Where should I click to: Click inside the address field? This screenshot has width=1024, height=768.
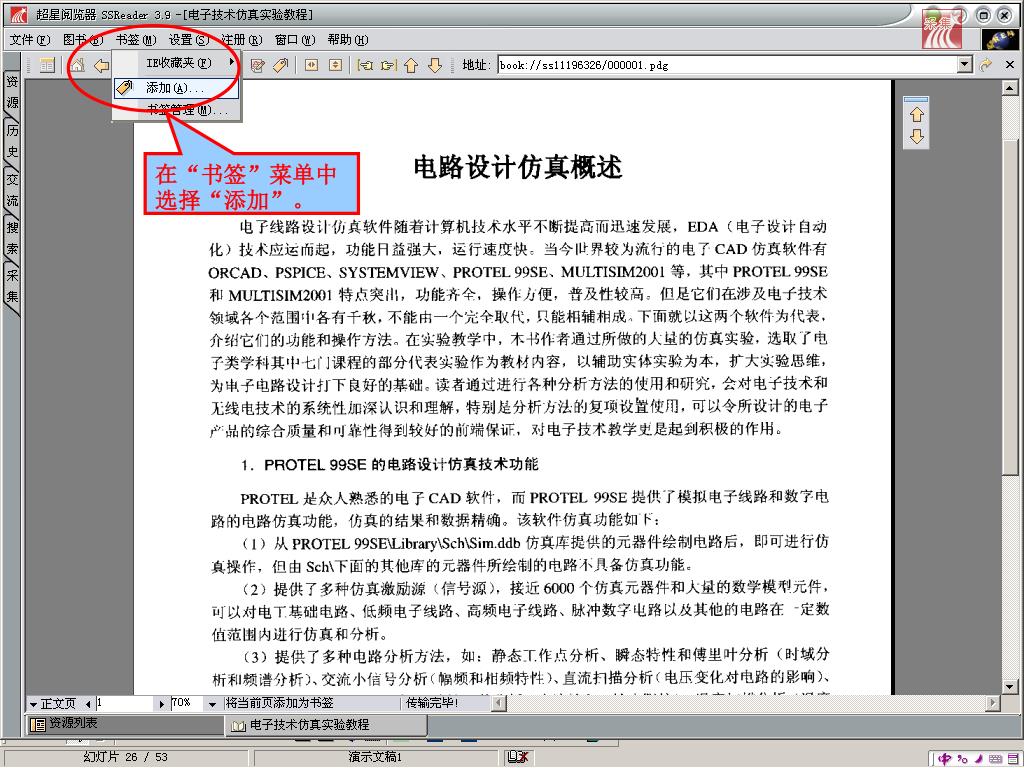point(728,65)
